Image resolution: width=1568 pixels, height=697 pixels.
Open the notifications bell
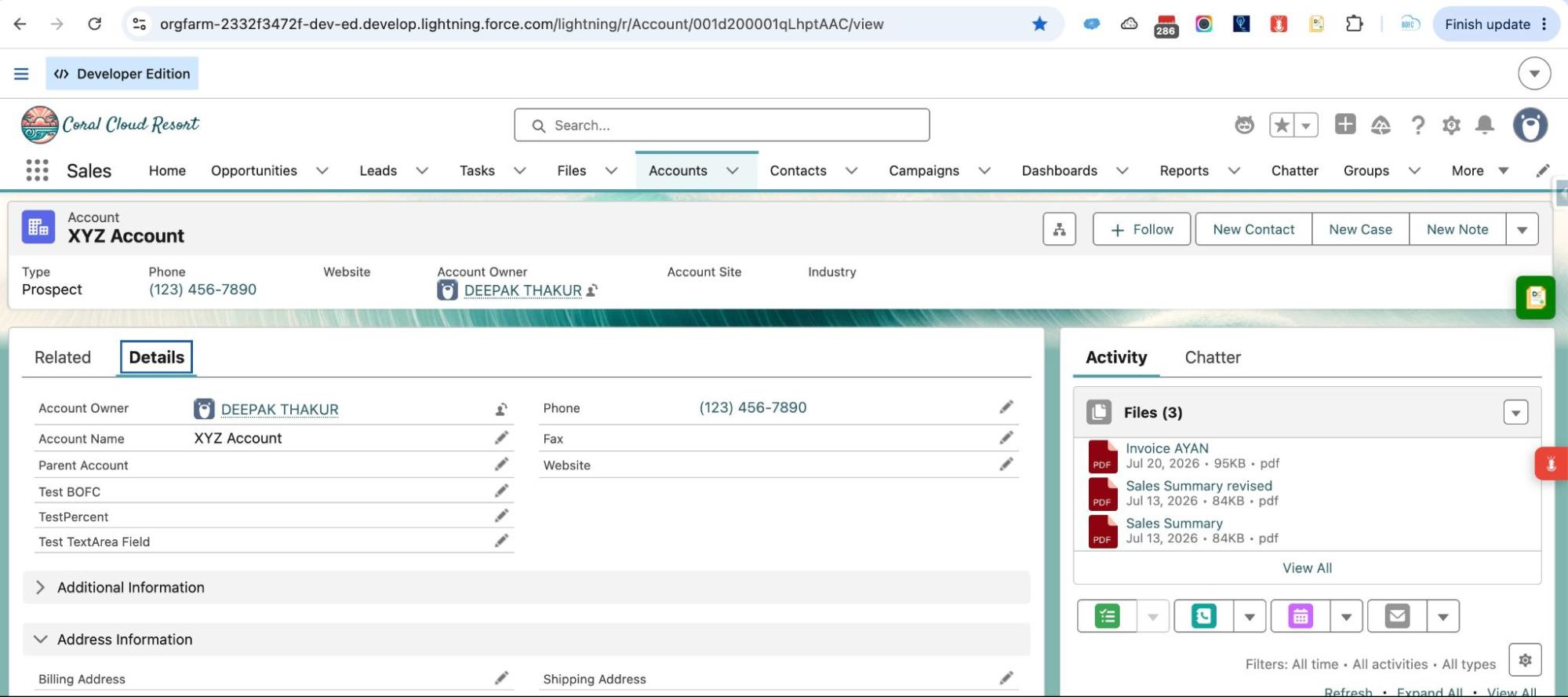tap(1485, 125)
